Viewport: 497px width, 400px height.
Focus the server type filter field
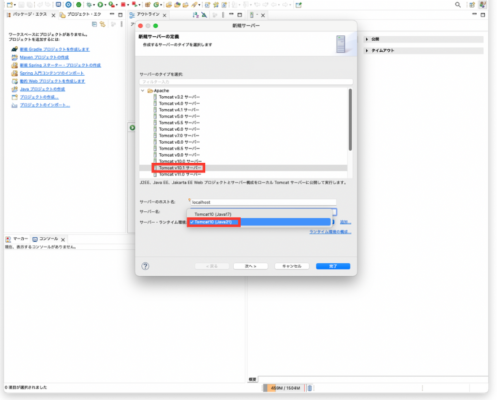coord(246,82)
